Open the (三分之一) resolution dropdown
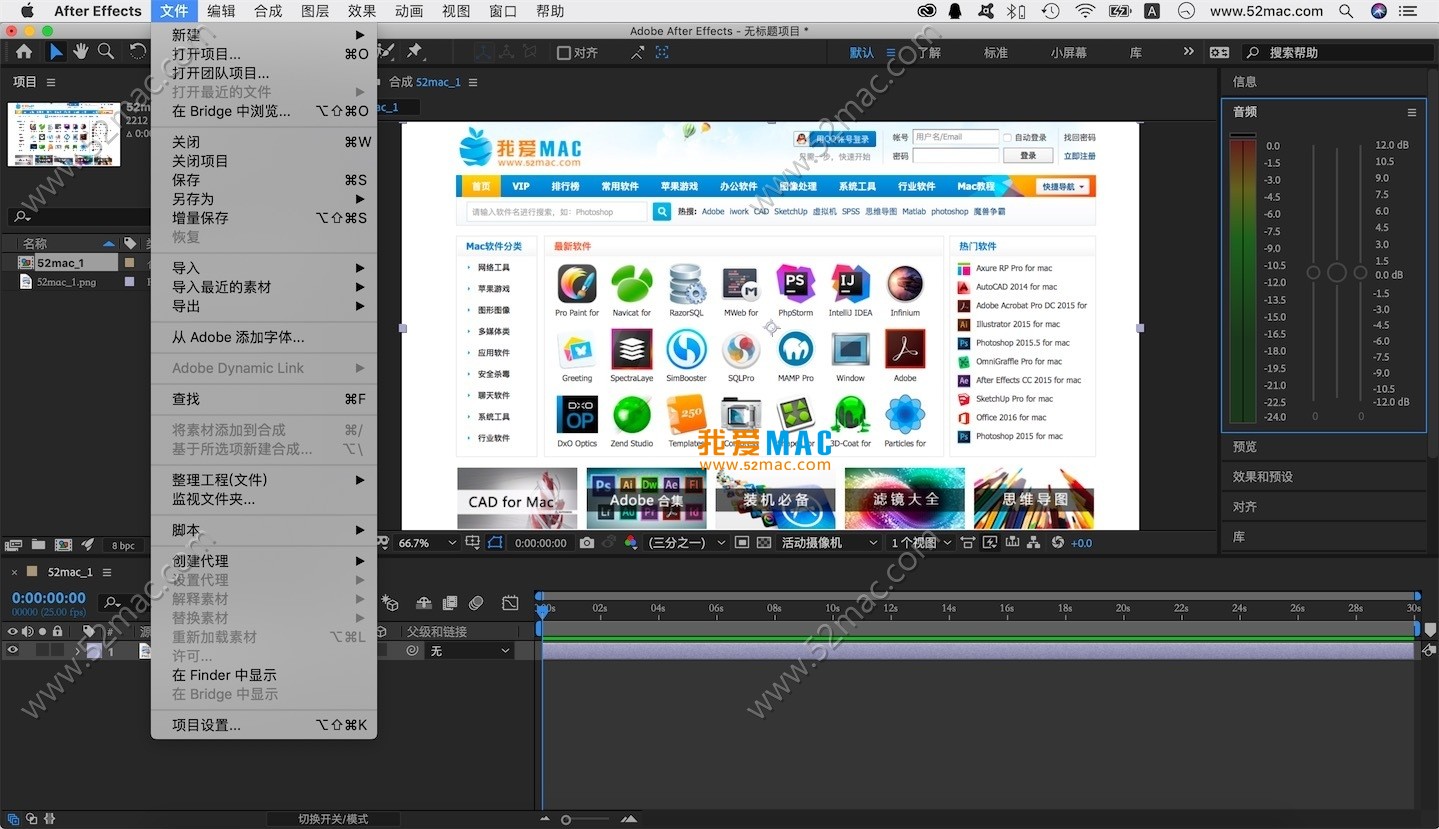This screenshot has height=829, width=1439. click(686, 543)
